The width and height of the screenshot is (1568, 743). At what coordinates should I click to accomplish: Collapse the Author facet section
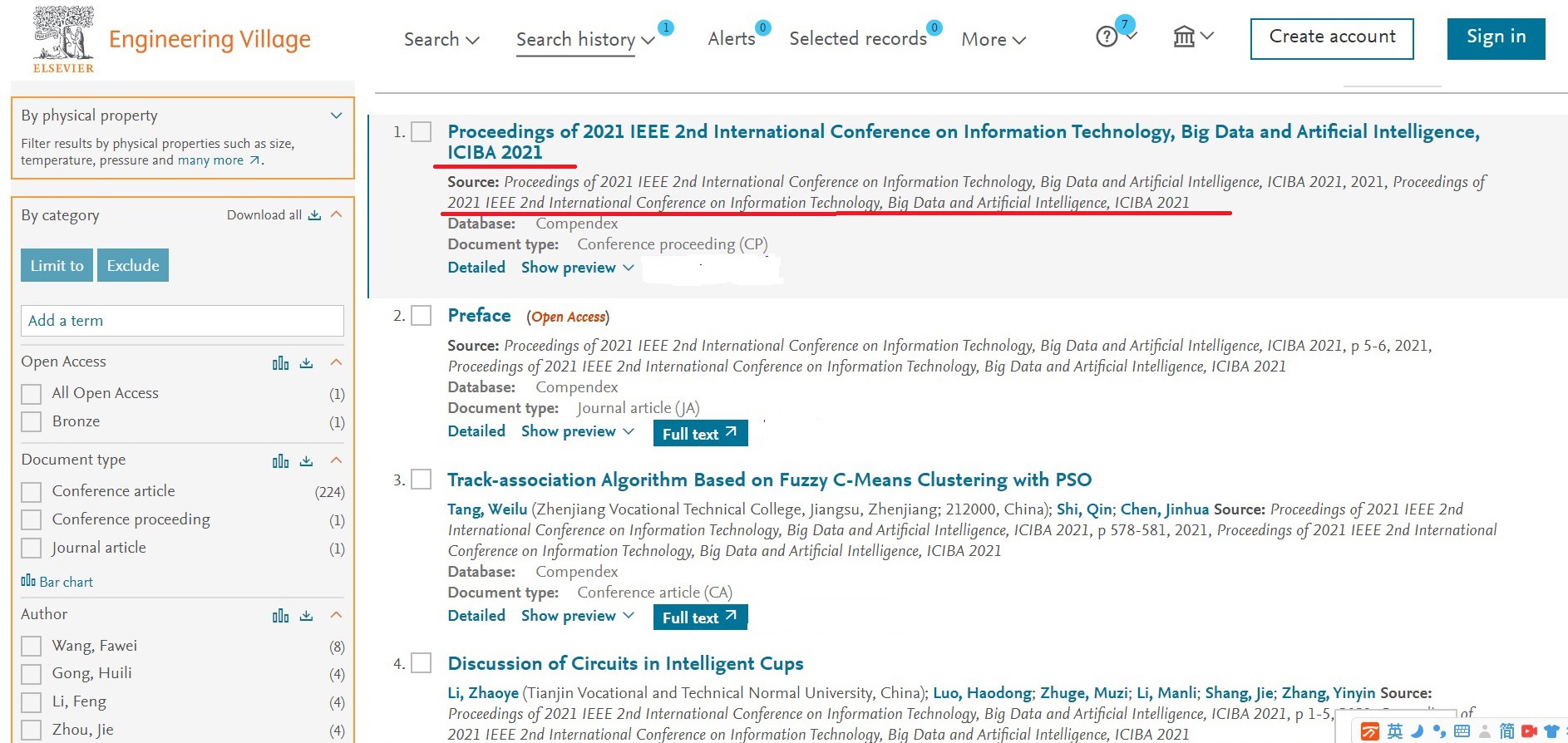336,614
